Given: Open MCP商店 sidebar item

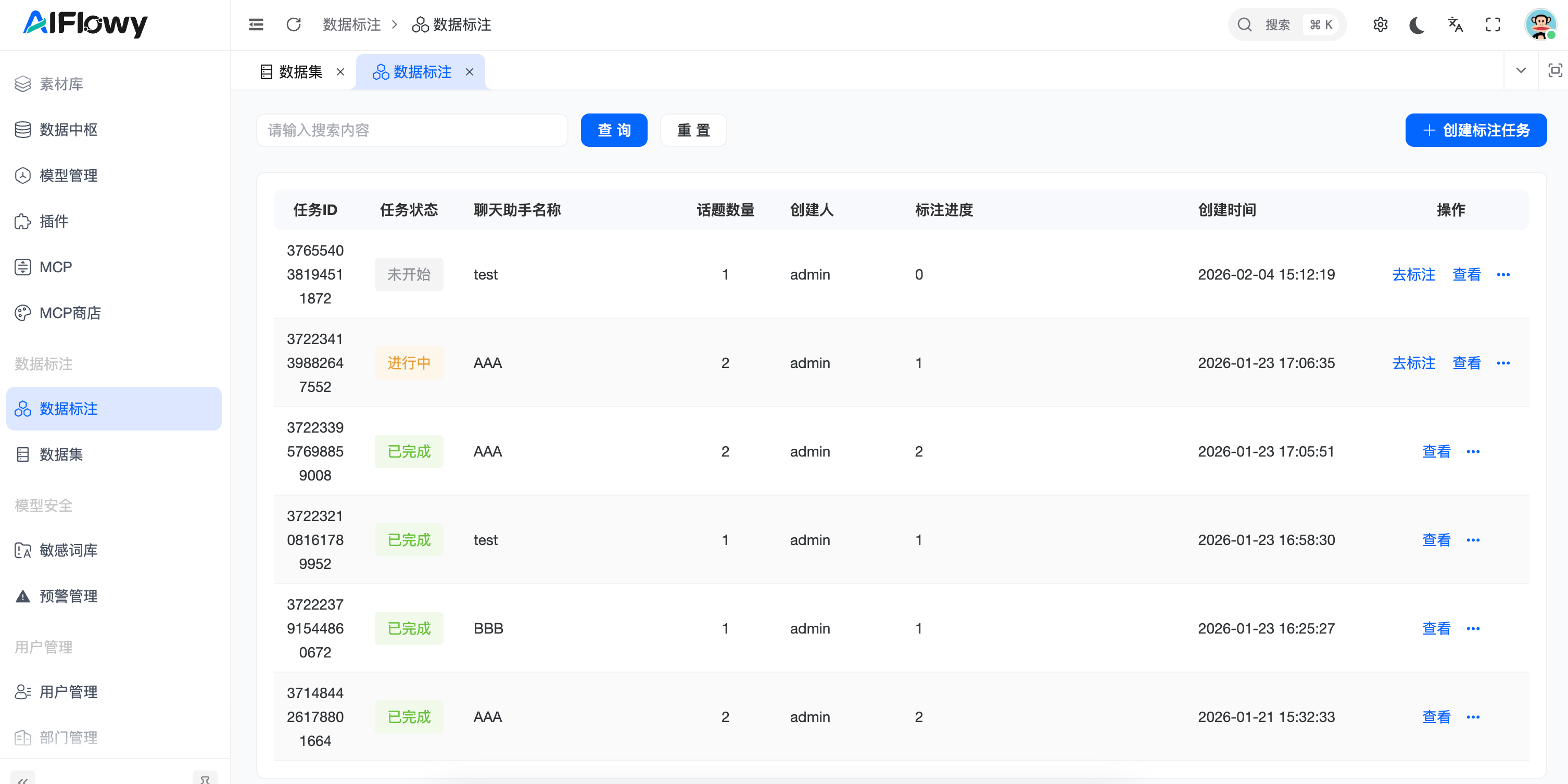Looking at the screenshot, I should 70,313.
